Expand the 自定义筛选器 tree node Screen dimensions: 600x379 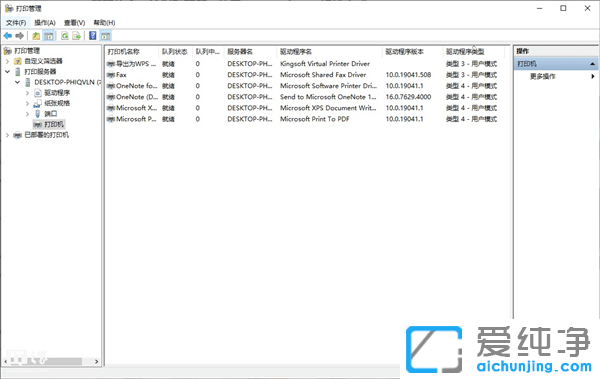[x=7, y=61]
